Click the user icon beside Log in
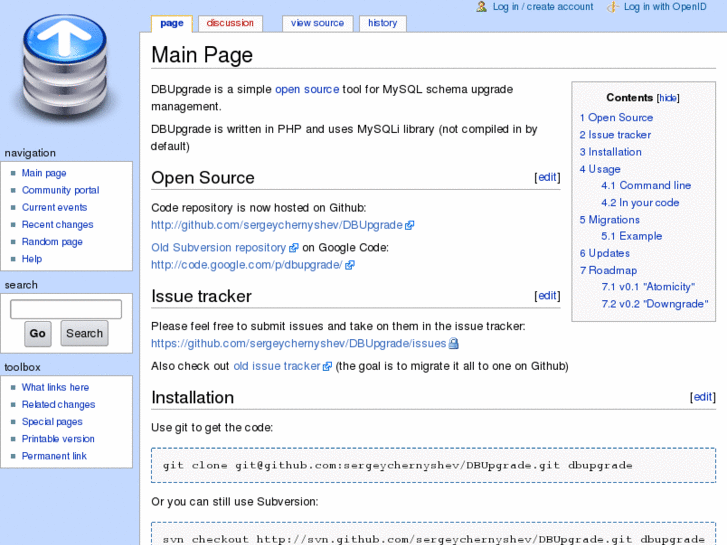The width and height of the screenshot is (727, 545). 481,6
